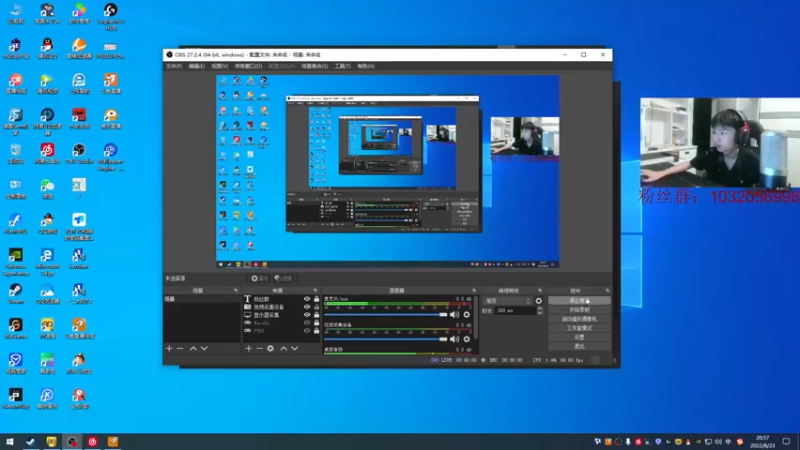This screenshot has height=450, width=800.
Task: Click the 启动虚拟摄像机 button
Action: (579, 319)
